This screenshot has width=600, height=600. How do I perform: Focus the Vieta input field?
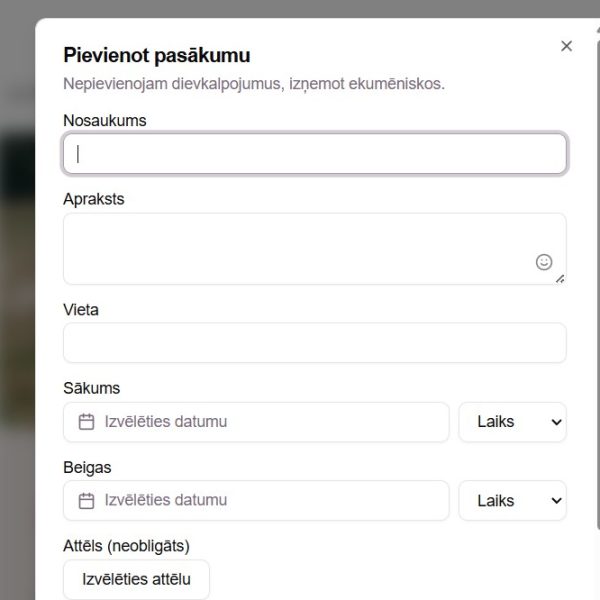[314, 343]
